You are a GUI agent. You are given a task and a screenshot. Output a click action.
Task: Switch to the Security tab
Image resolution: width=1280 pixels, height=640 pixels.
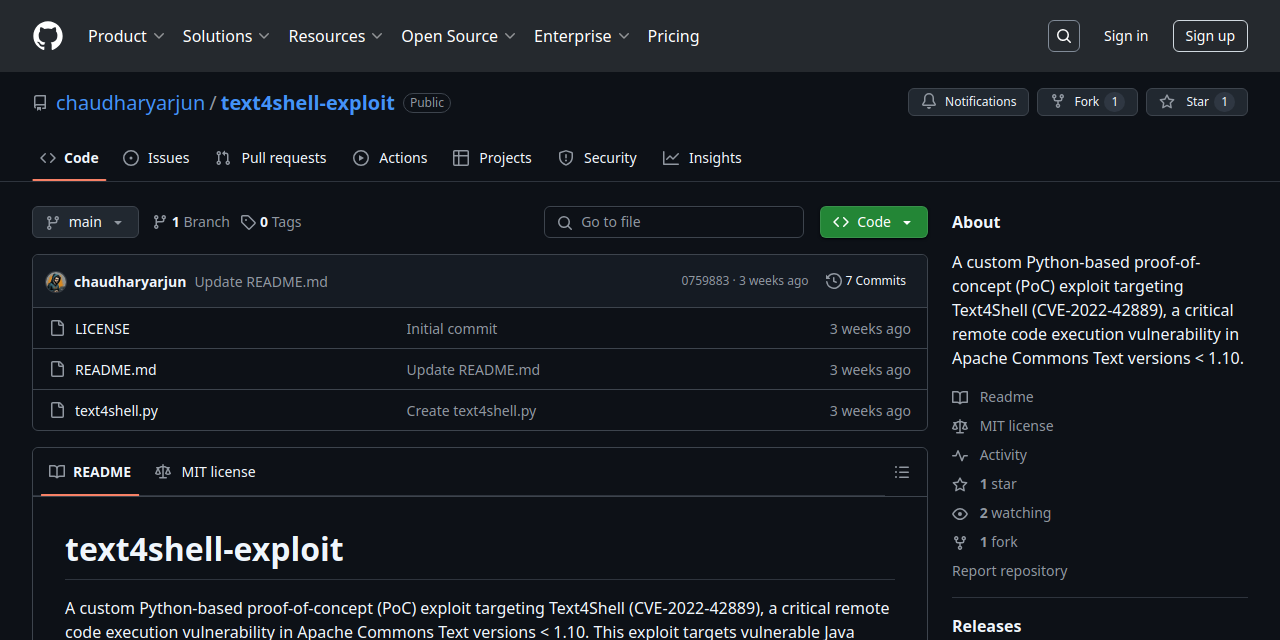pyautogui.click(x=597, y=158)
